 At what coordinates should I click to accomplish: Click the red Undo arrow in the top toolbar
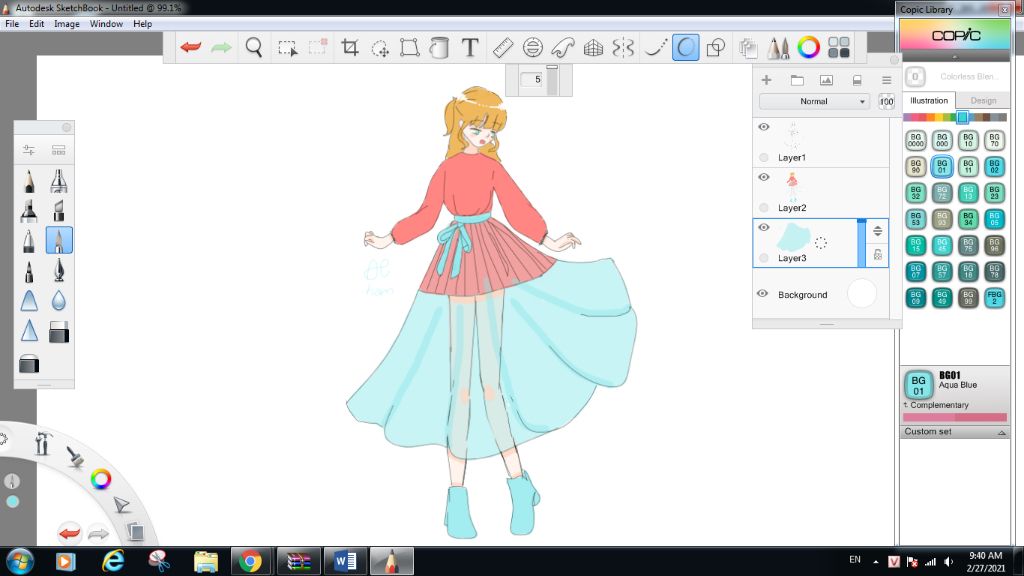(191, 47)
